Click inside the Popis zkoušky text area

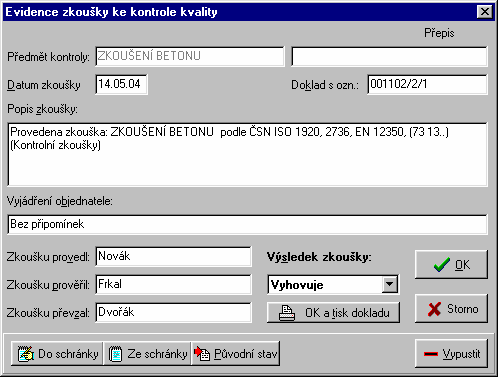point(247,154)
